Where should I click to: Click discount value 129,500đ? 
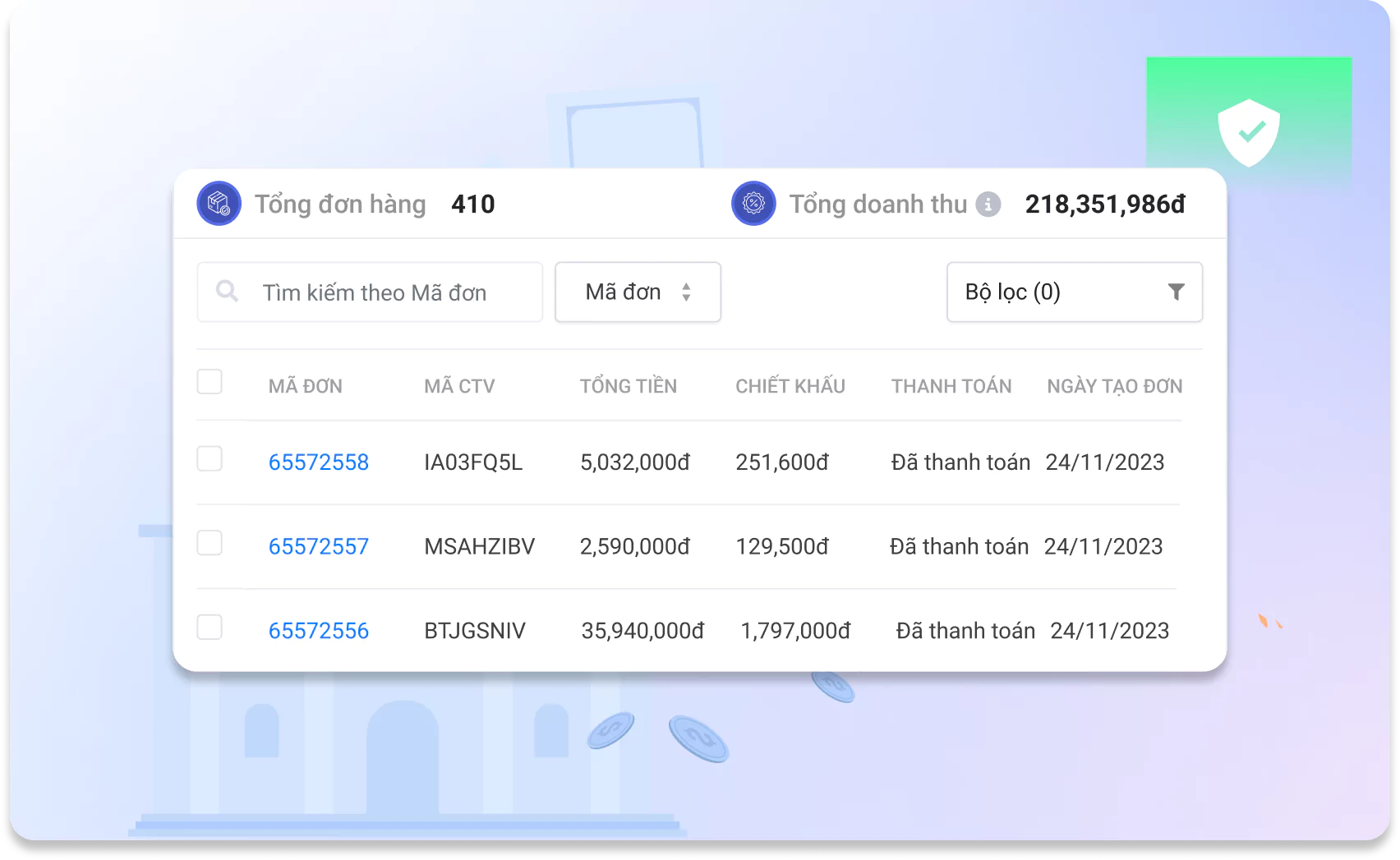point(782,547)
